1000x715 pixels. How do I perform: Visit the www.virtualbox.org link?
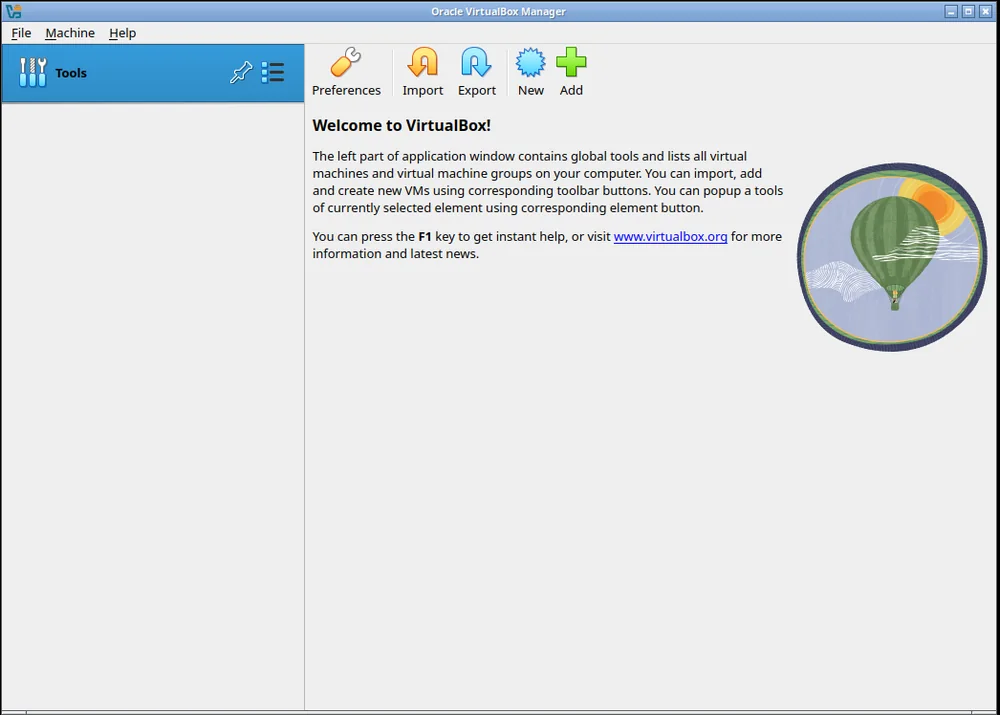[x=670, y=237]
